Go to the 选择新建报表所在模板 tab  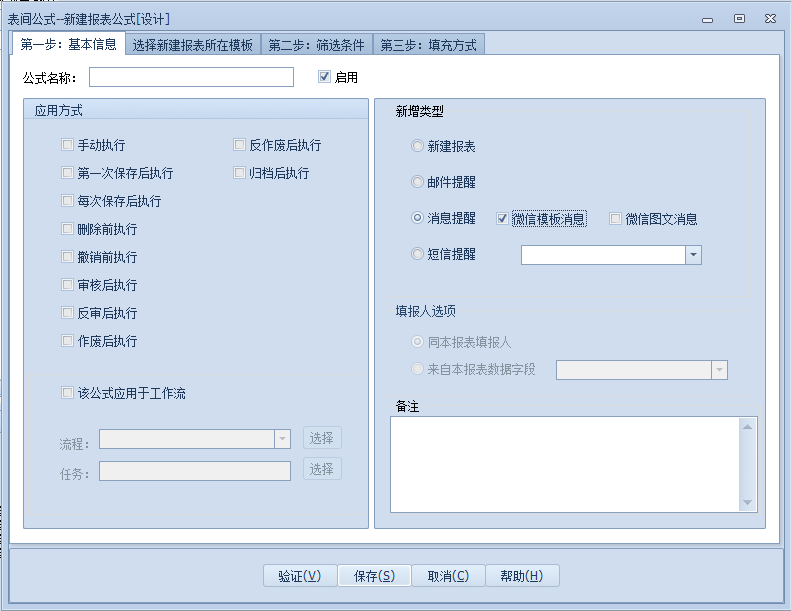point(192,45)
